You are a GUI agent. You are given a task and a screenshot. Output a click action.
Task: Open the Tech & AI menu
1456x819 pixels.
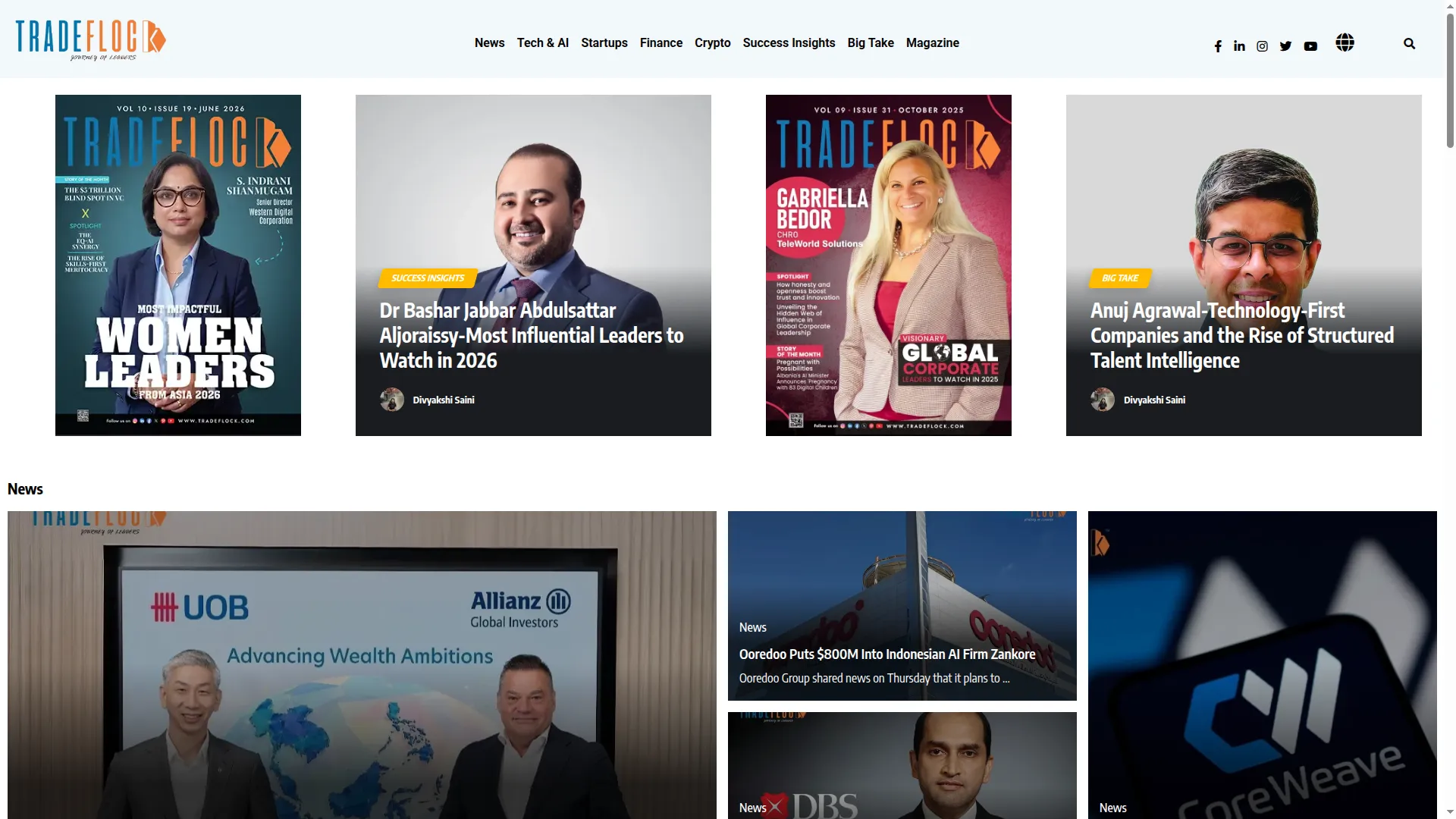543,43
